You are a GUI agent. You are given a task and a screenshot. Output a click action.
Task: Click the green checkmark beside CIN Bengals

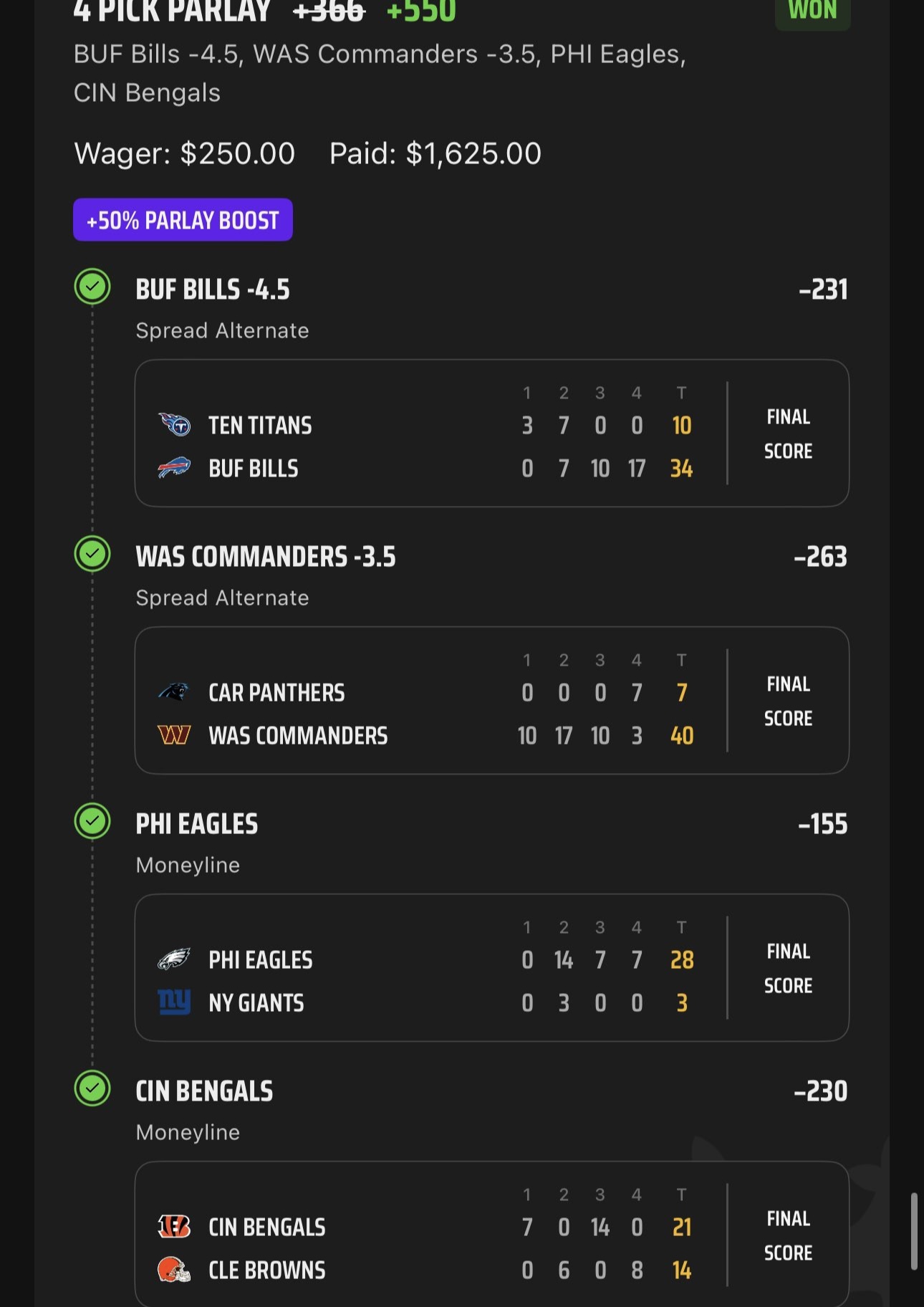coord(92,1088)
